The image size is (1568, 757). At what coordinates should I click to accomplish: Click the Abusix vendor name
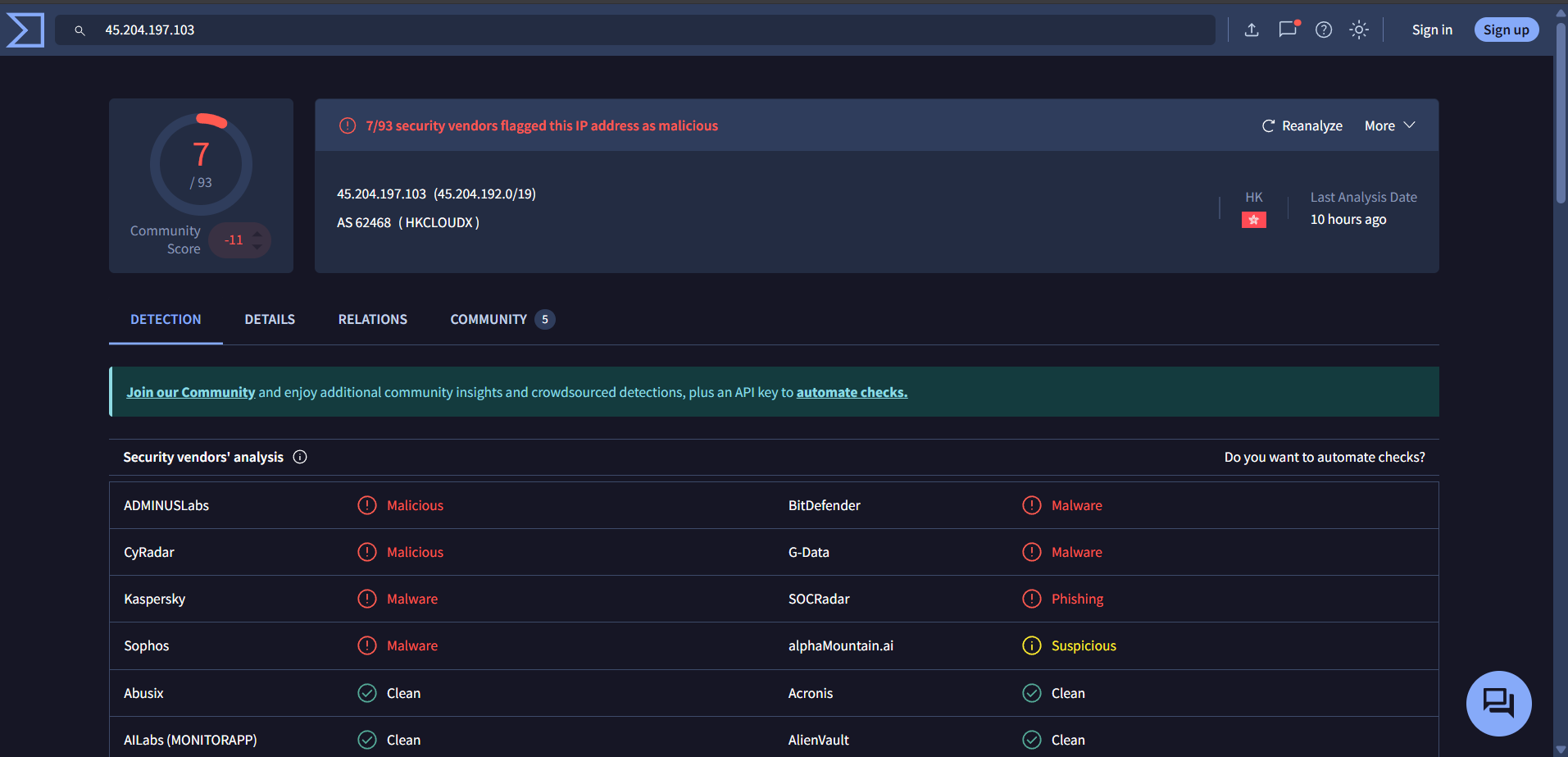pyautogui.click(x=143, y=693)
